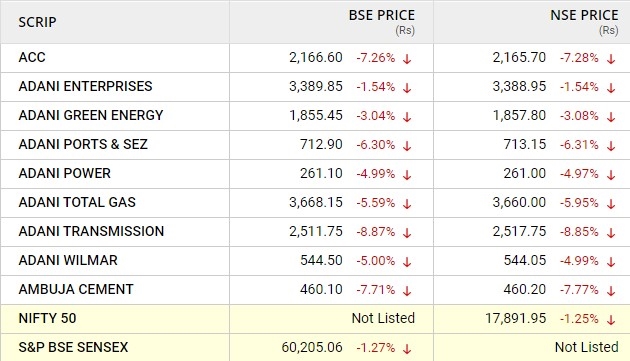The height and width of the screenshot is (361, 630).
Task: Click Nifty 50 NSE down arrow icon
Action: (x=611, y=320)
